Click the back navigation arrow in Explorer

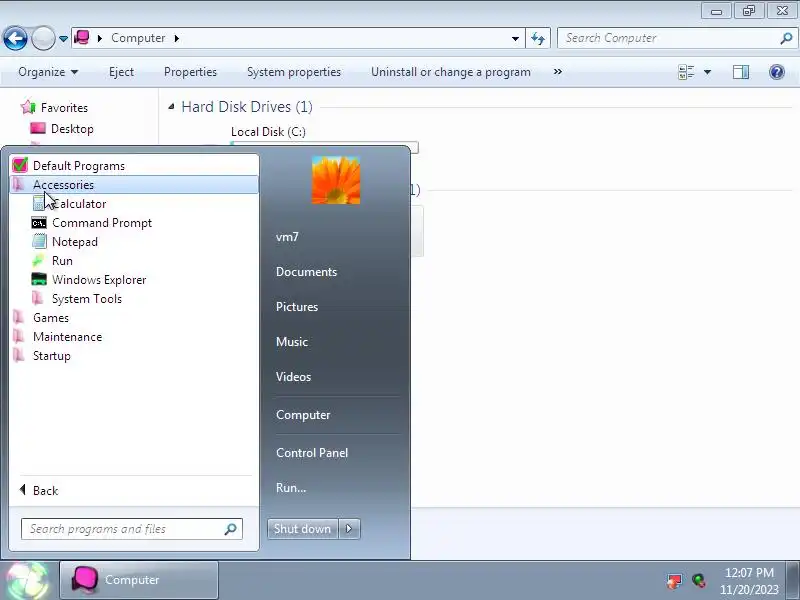[15, 38]
